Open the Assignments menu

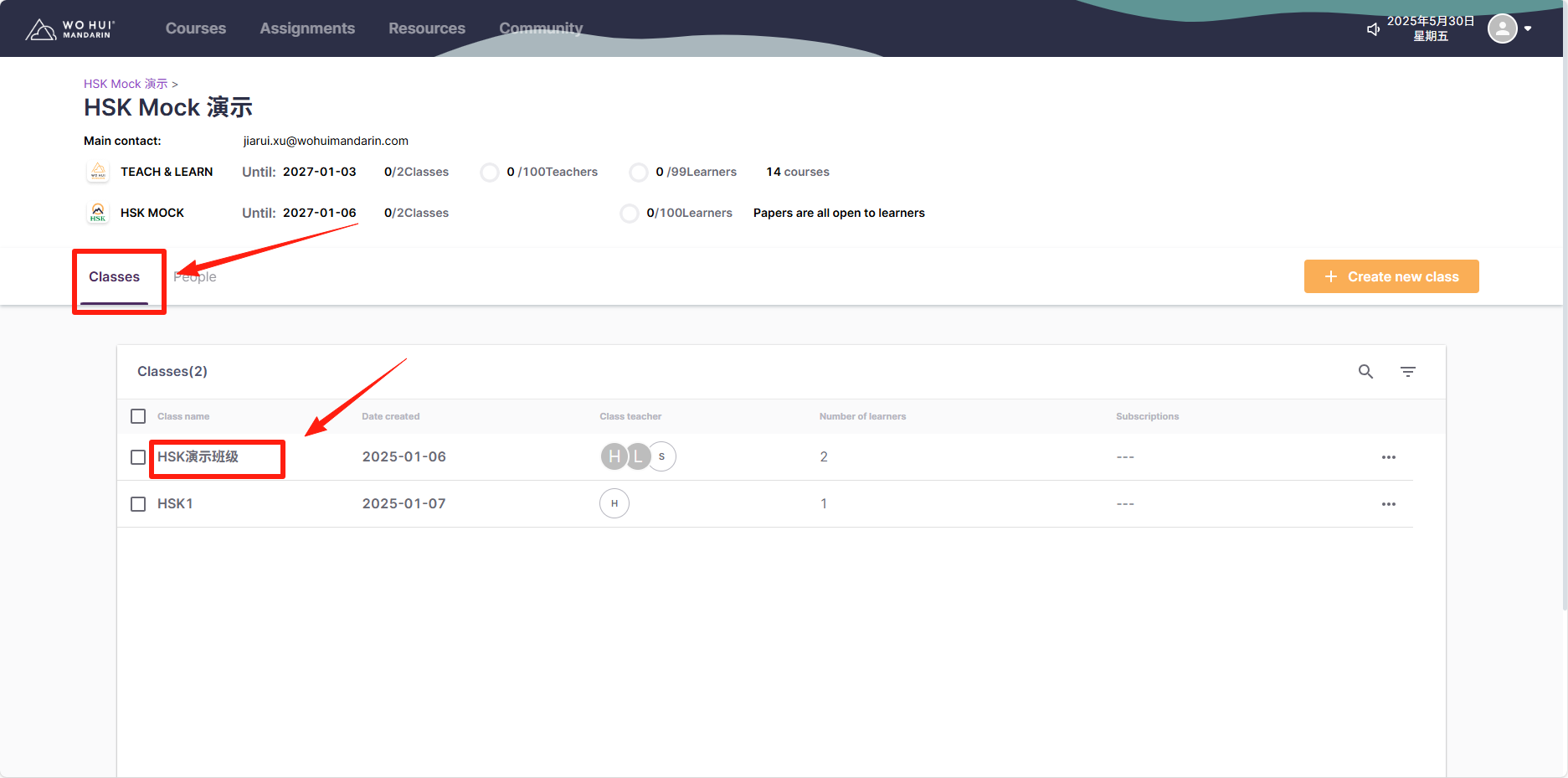(307, 28)
